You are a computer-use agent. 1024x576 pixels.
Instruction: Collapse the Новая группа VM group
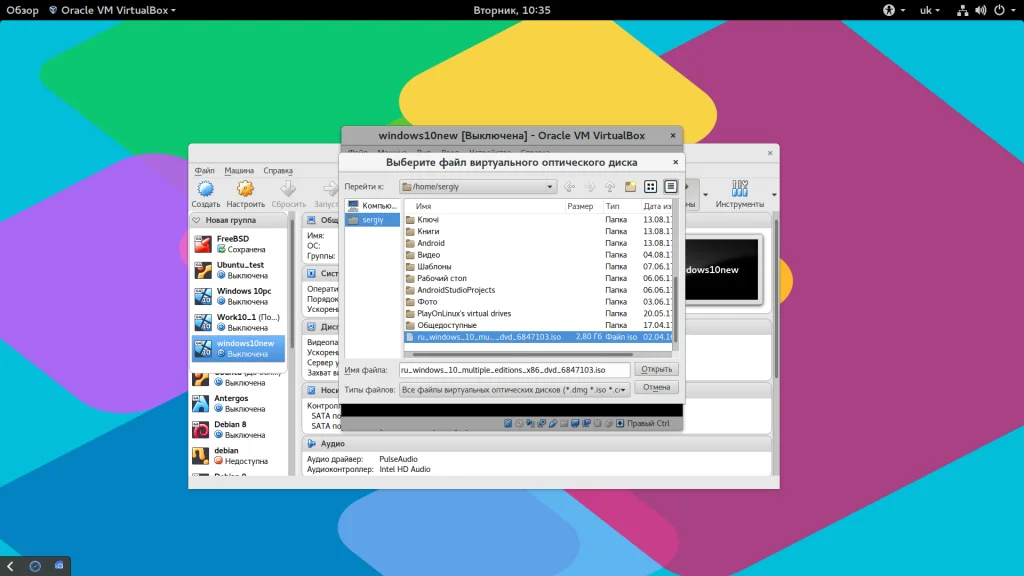197,220
